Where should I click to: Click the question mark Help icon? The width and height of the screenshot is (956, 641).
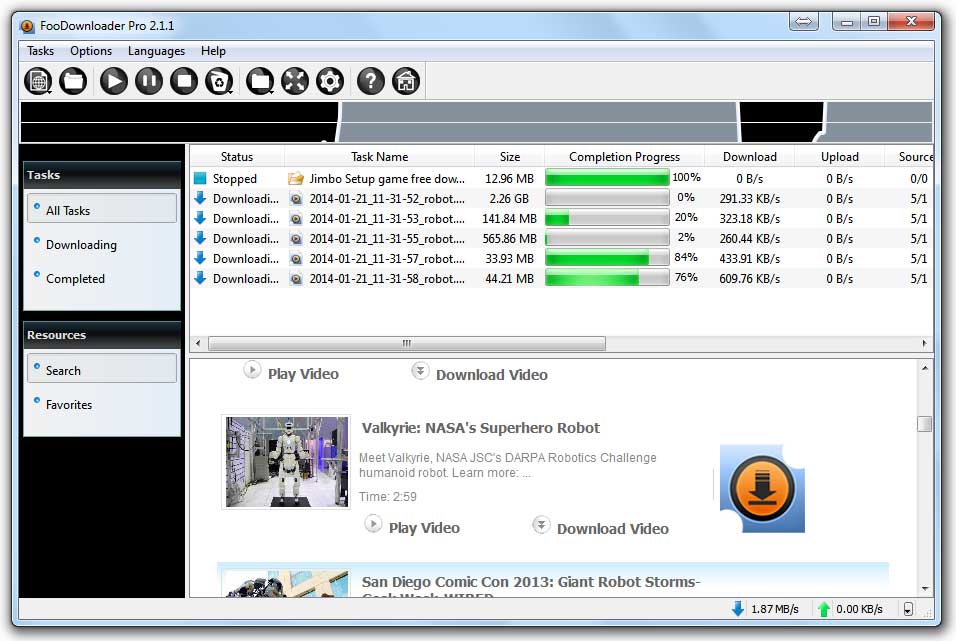[370, 81]
